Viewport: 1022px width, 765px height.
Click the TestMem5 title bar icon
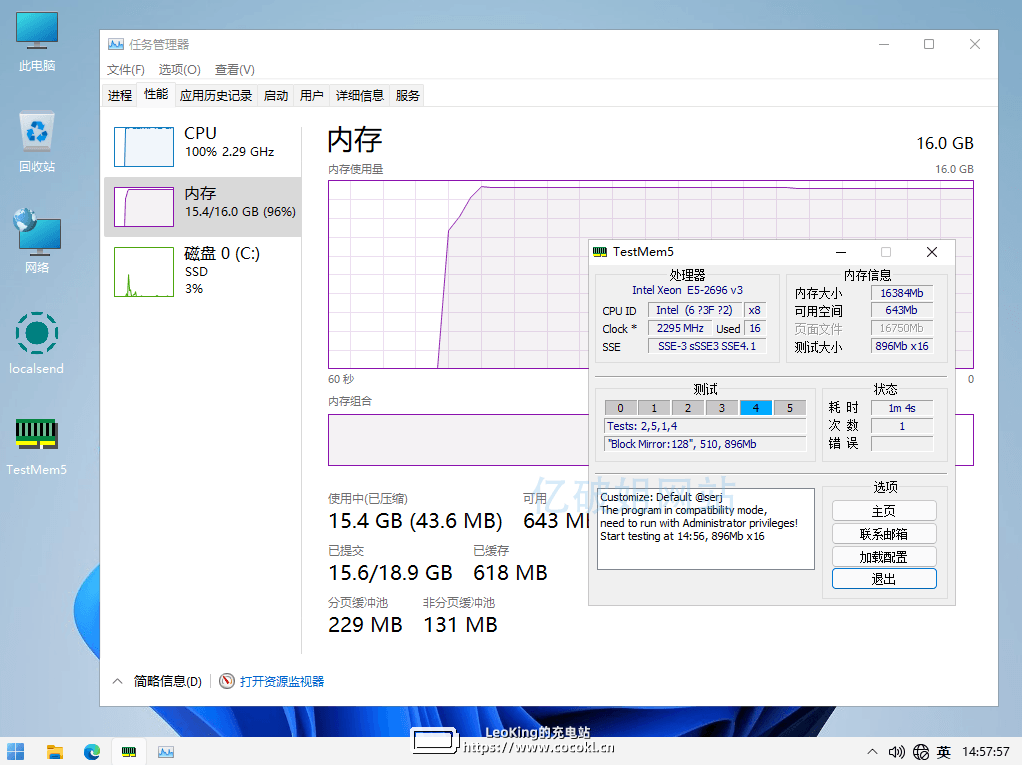click(600, 252)
